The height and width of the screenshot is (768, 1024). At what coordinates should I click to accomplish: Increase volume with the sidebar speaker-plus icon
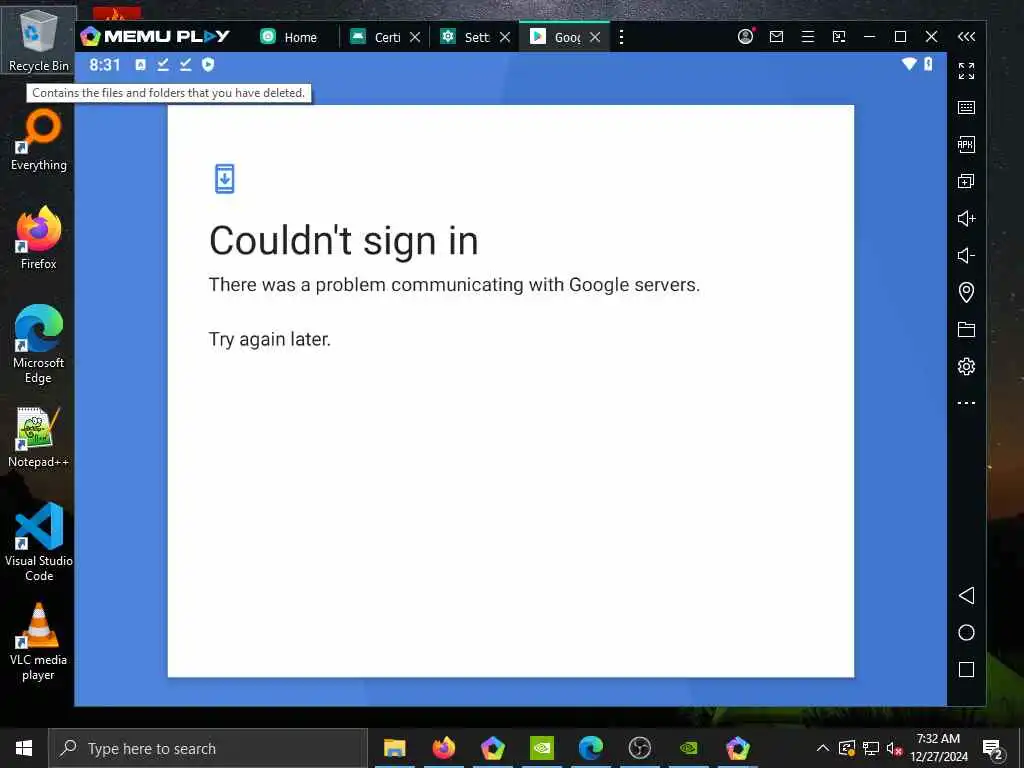pos(966,218)
